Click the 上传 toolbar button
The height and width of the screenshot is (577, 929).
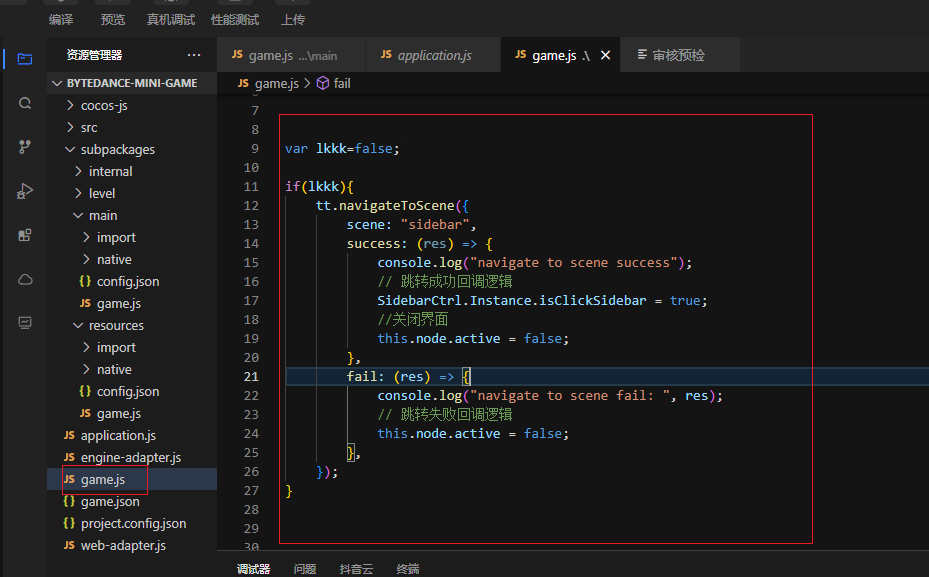[x=293, y=19]
